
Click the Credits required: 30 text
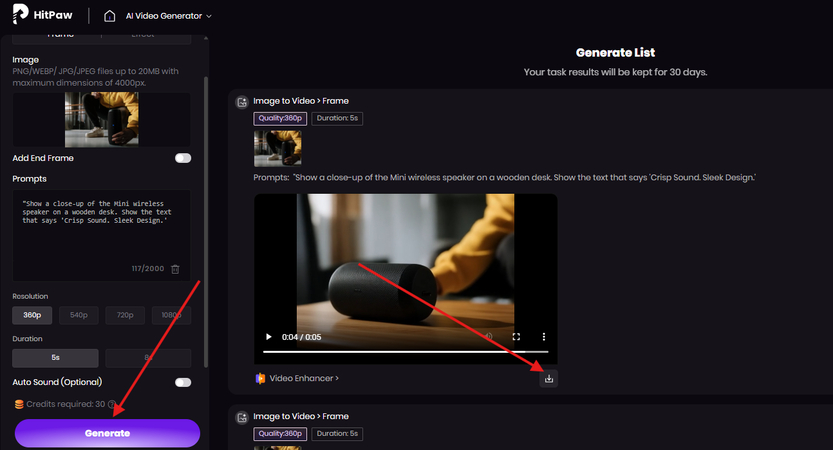coord(66,404)
